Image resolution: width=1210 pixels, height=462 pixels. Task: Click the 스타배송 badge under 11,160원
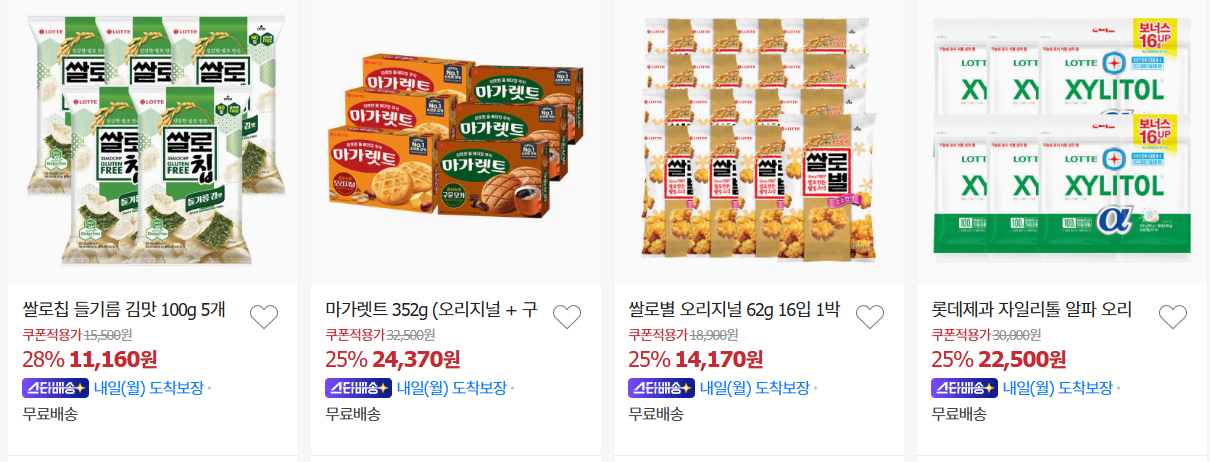pyautogui.click(x=55, y=388)
